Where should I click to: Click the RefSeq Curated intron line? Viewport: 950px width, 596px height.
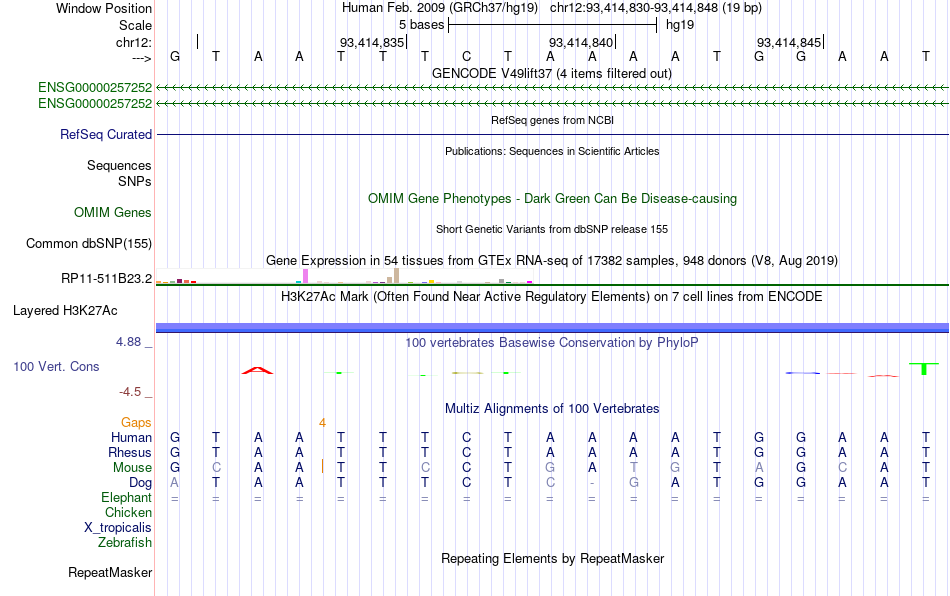(552, 134)
